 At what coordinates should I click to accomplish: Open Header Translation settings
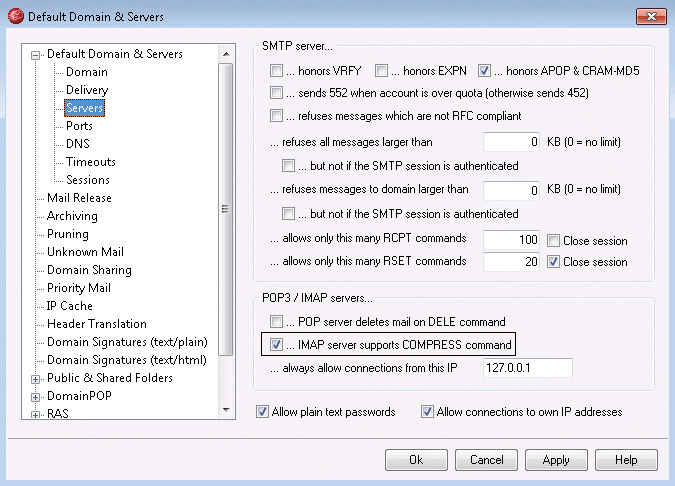pos(97,324)
